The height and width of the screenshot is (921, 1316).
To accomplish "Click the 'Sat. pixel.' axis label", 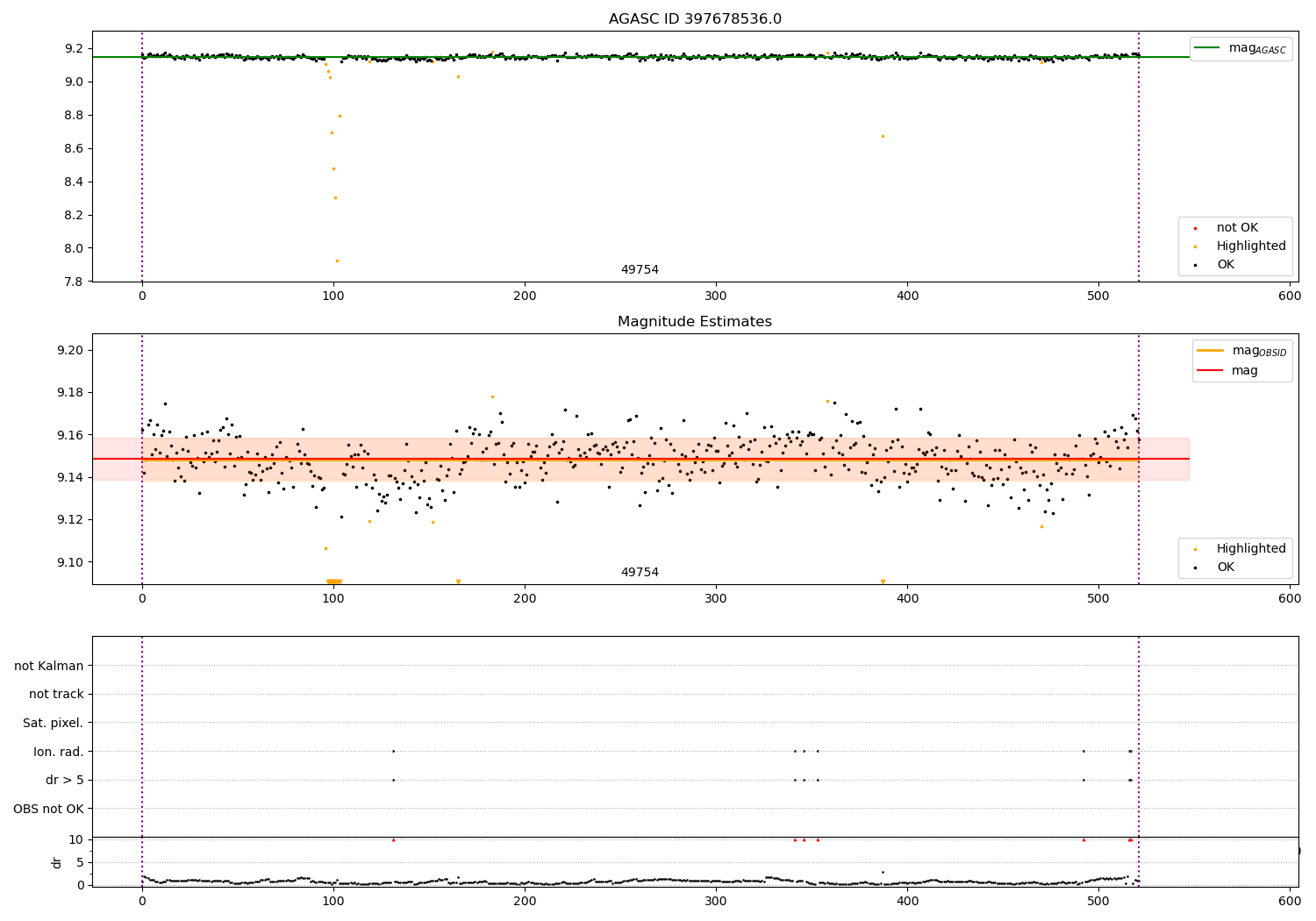I will point(54,723).
